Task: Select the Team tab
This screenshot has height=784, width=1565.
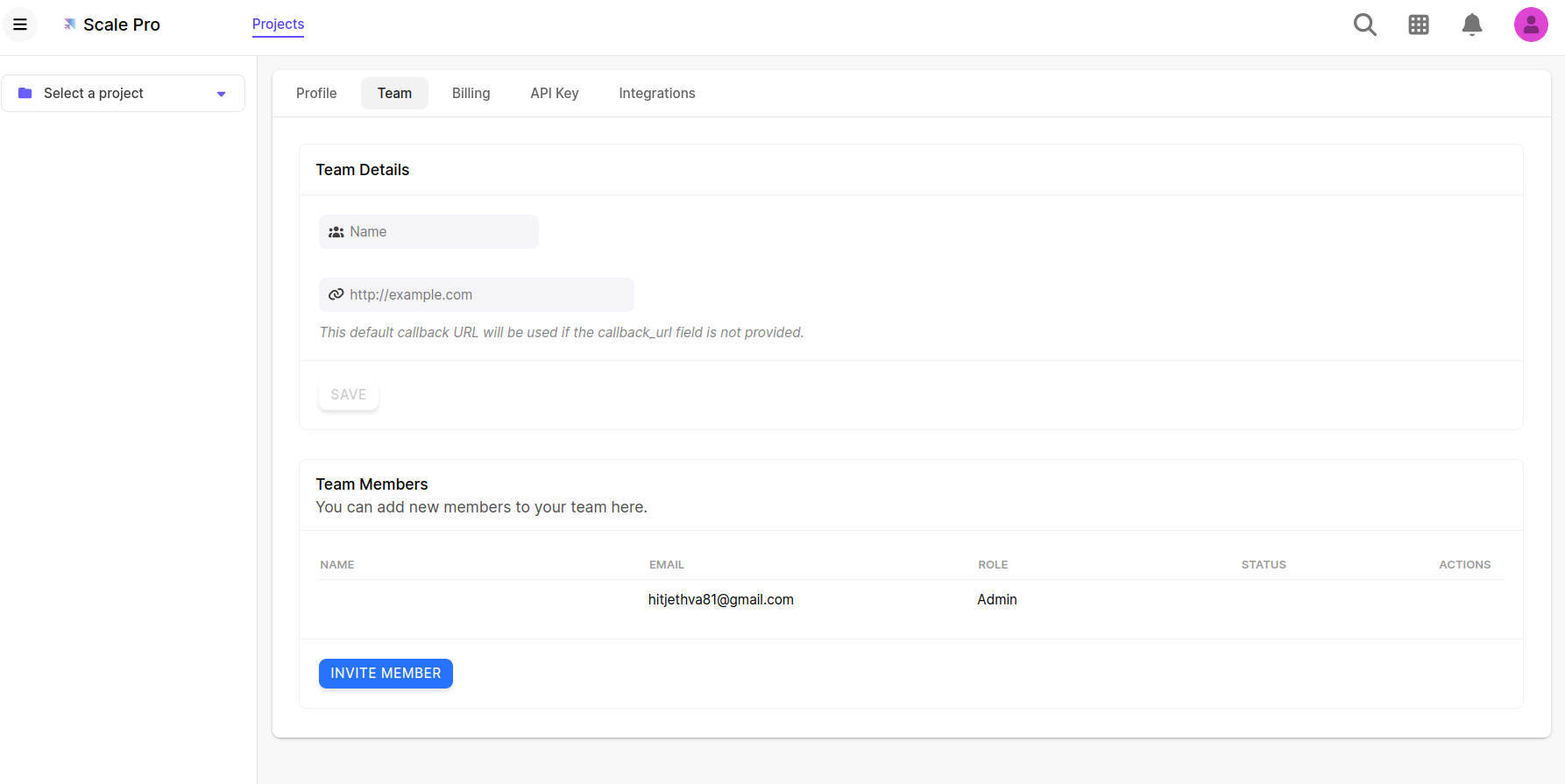Action: (x=394, y=93)
